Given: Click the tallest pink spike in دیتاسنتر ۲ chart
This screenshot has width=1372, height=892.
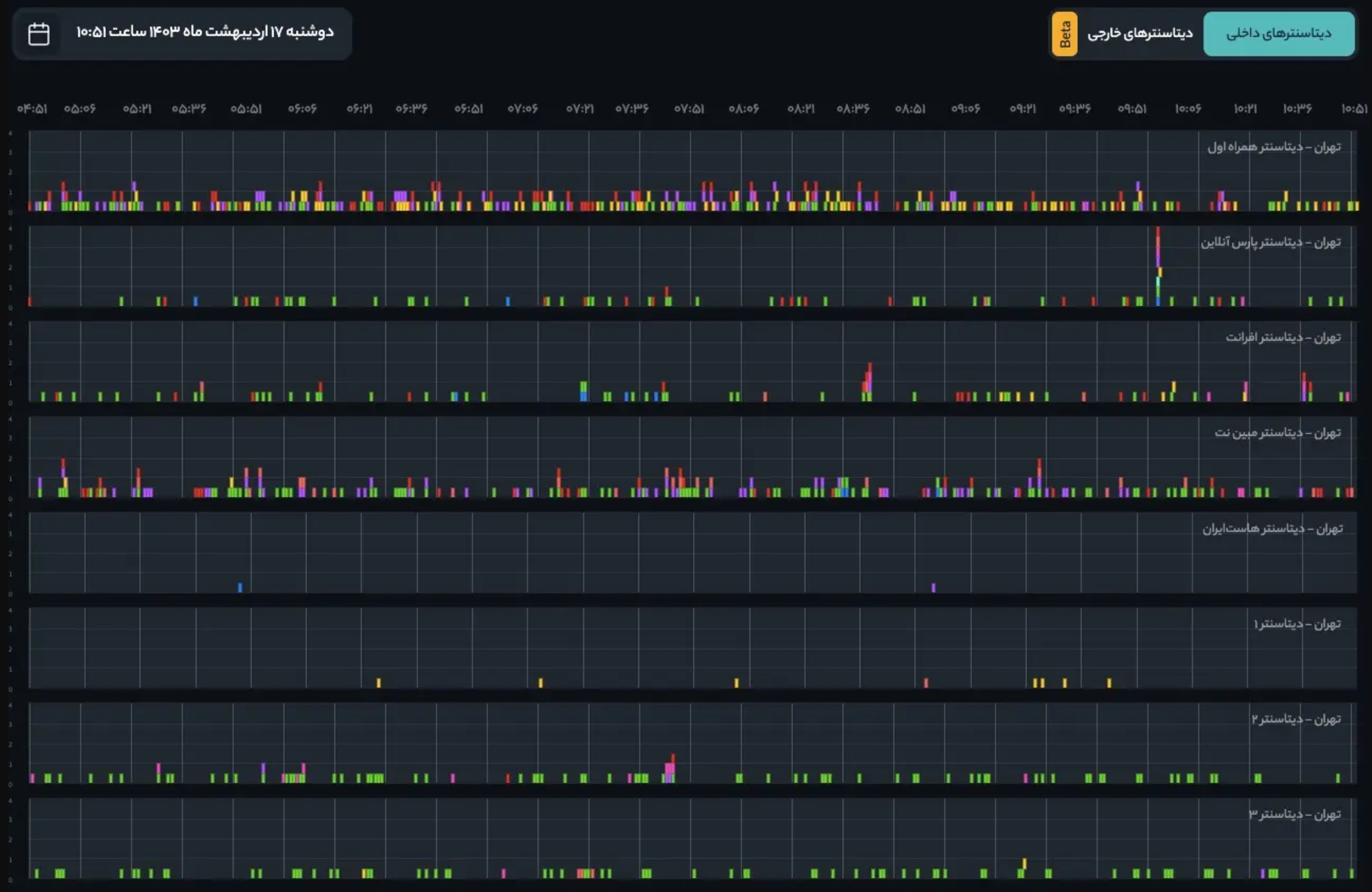Looking at the screenshot, I should 673,766.
